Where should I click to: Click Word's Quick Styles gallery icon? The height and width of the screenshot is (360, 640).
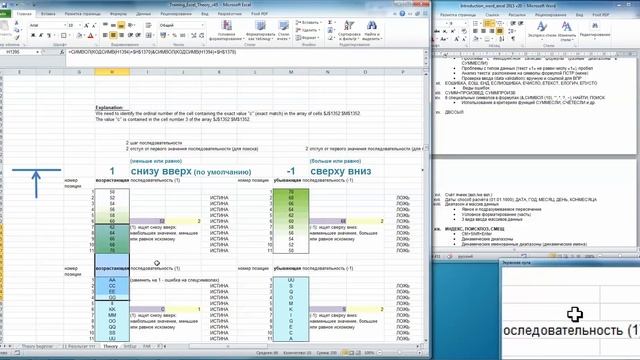542,26
